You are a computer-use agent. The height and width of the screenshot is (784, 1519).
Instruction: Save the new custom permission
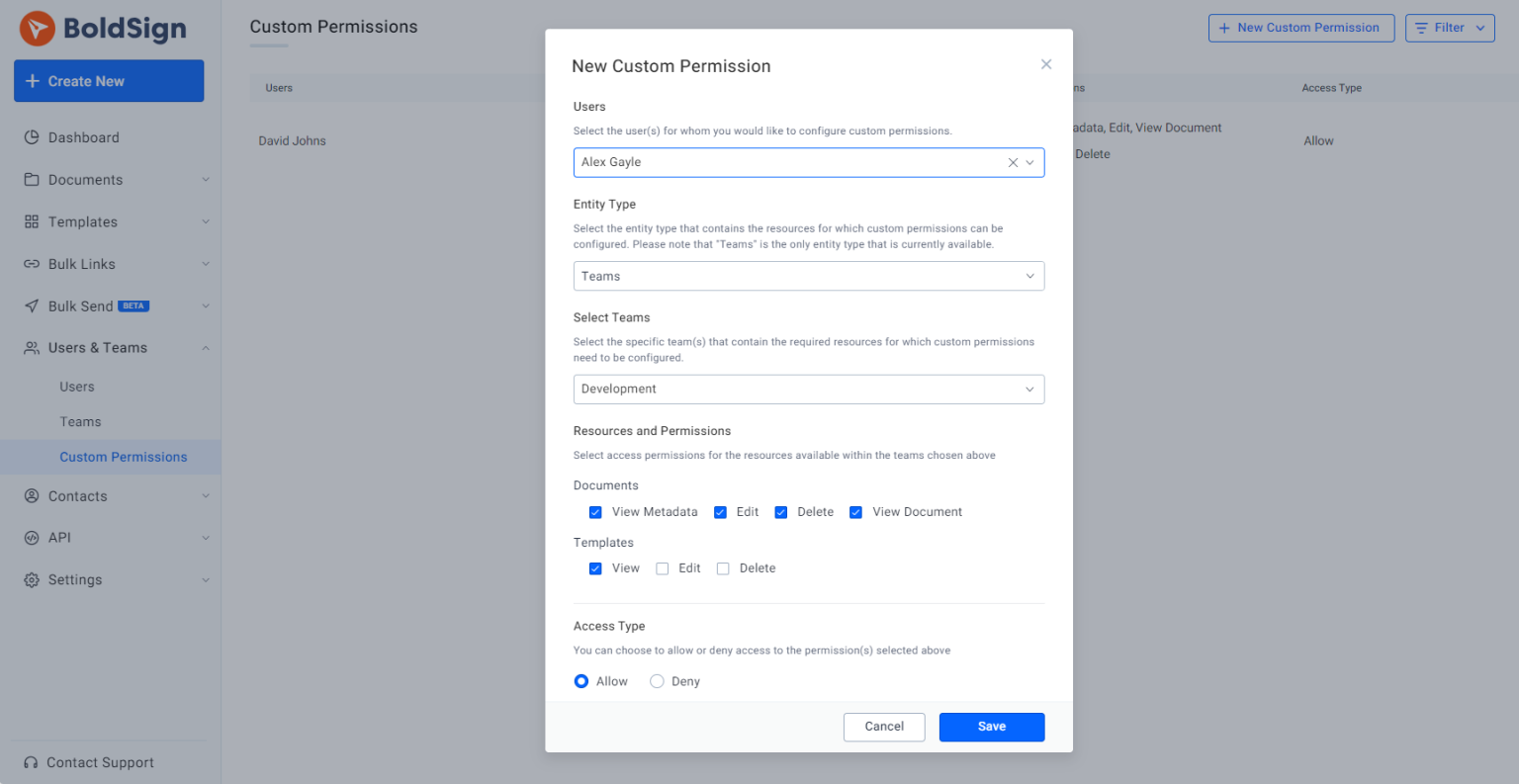point(991,727)
